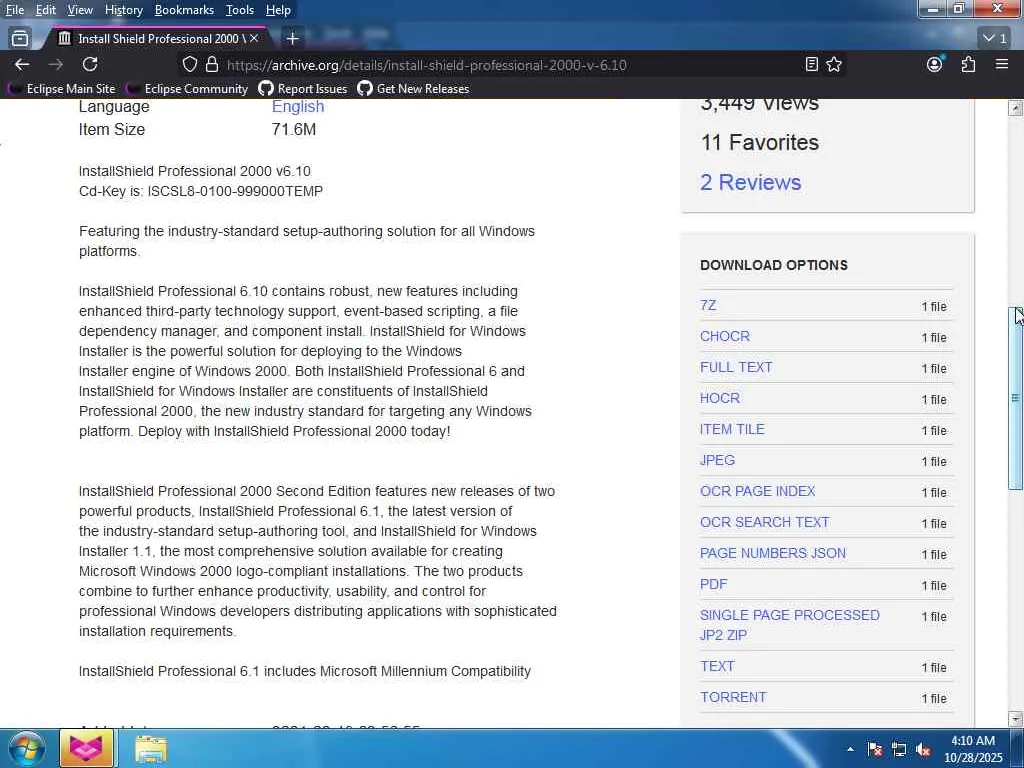Download the OCR PAGE INDEX option
The width and height of the screenshot is (1024, 768).
click(x=758, y=491)
